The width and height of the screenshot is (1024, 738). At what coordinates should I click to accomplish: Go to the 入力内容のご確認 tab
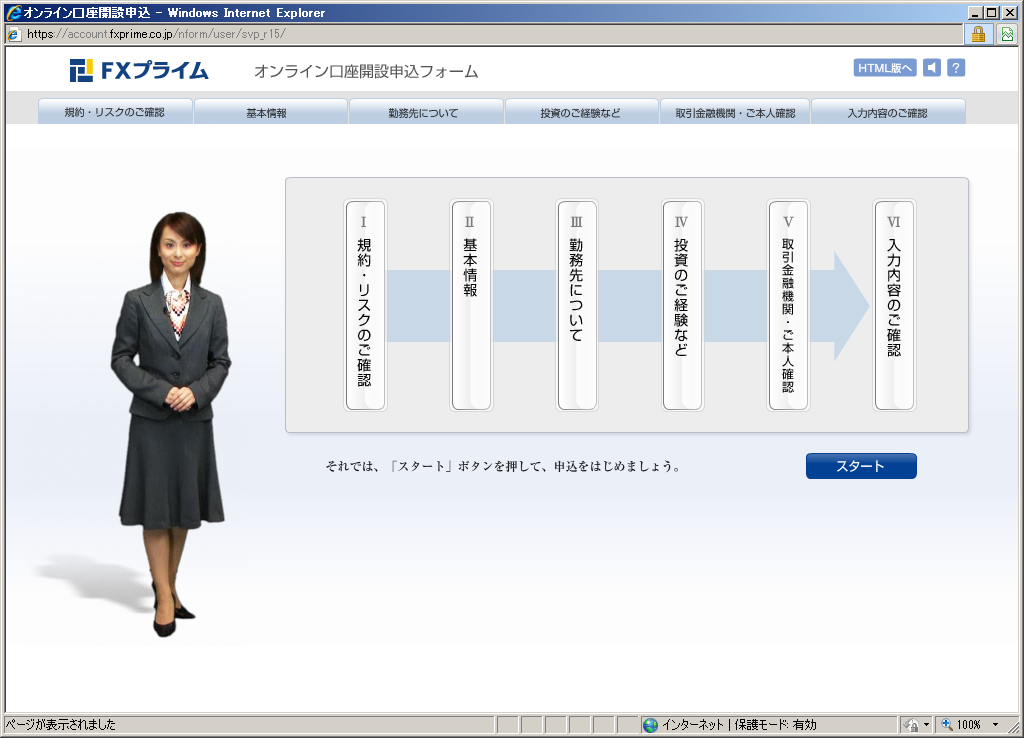(x=887, y=113)
